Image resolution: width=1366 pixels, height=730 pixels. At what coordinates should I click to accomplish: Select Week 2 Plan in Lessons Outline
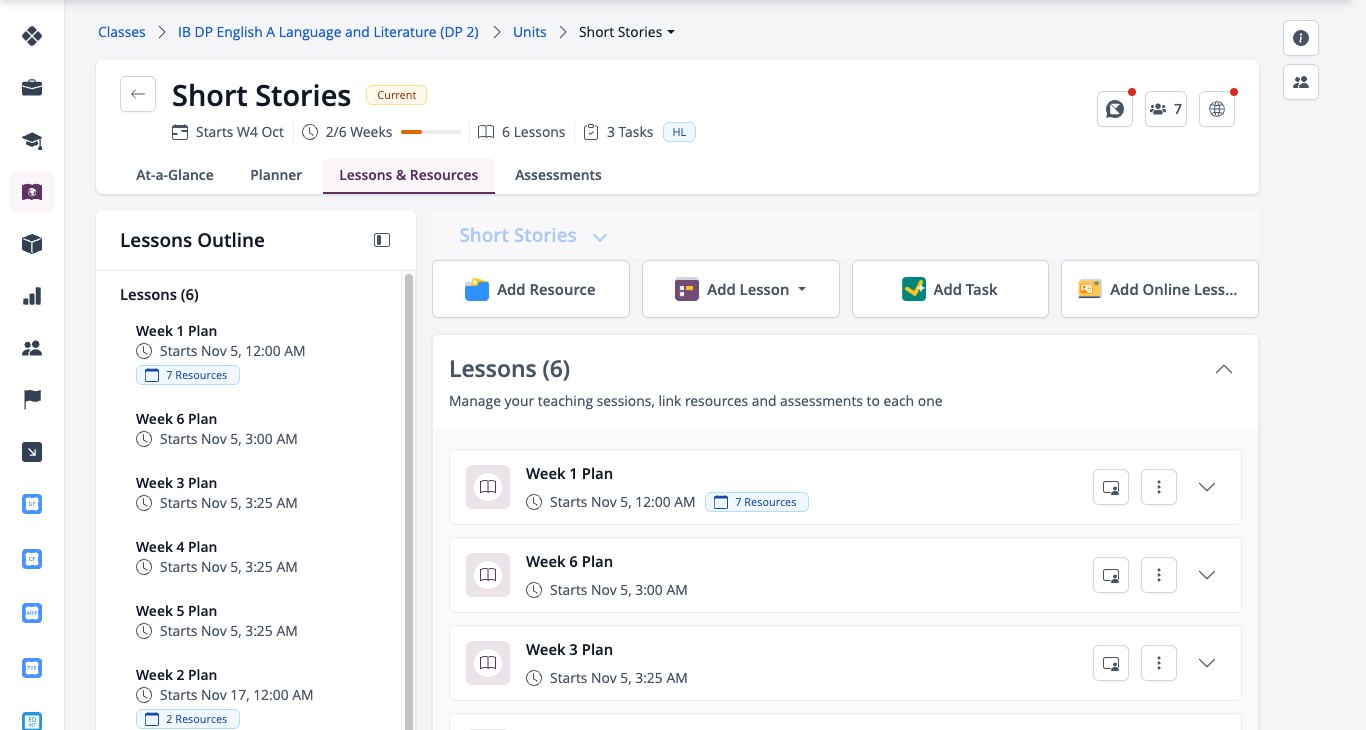[176, 675]
